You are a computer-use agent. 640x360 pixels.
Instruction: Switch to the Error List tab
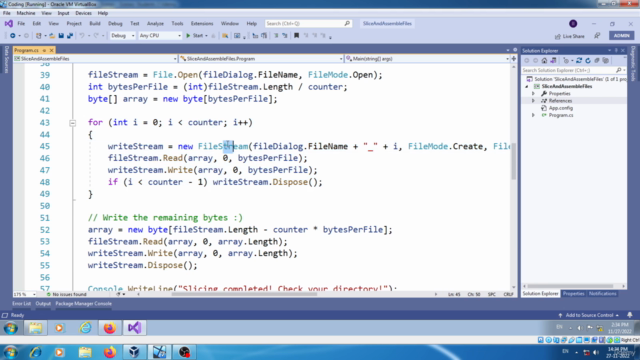(x=21, y=304)
